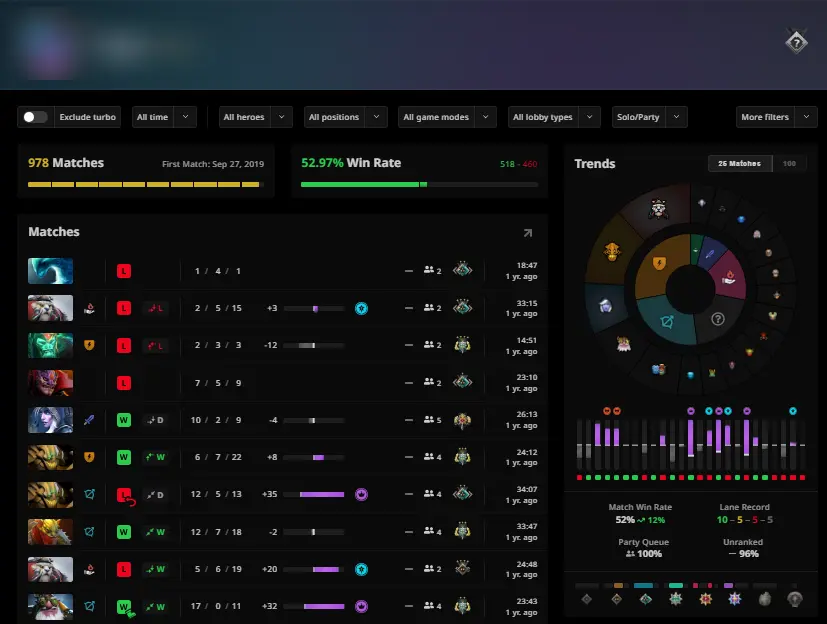Open full Matches list arrow icon
Viewport: 827px width, 624px height.
(x=527, y=233)
